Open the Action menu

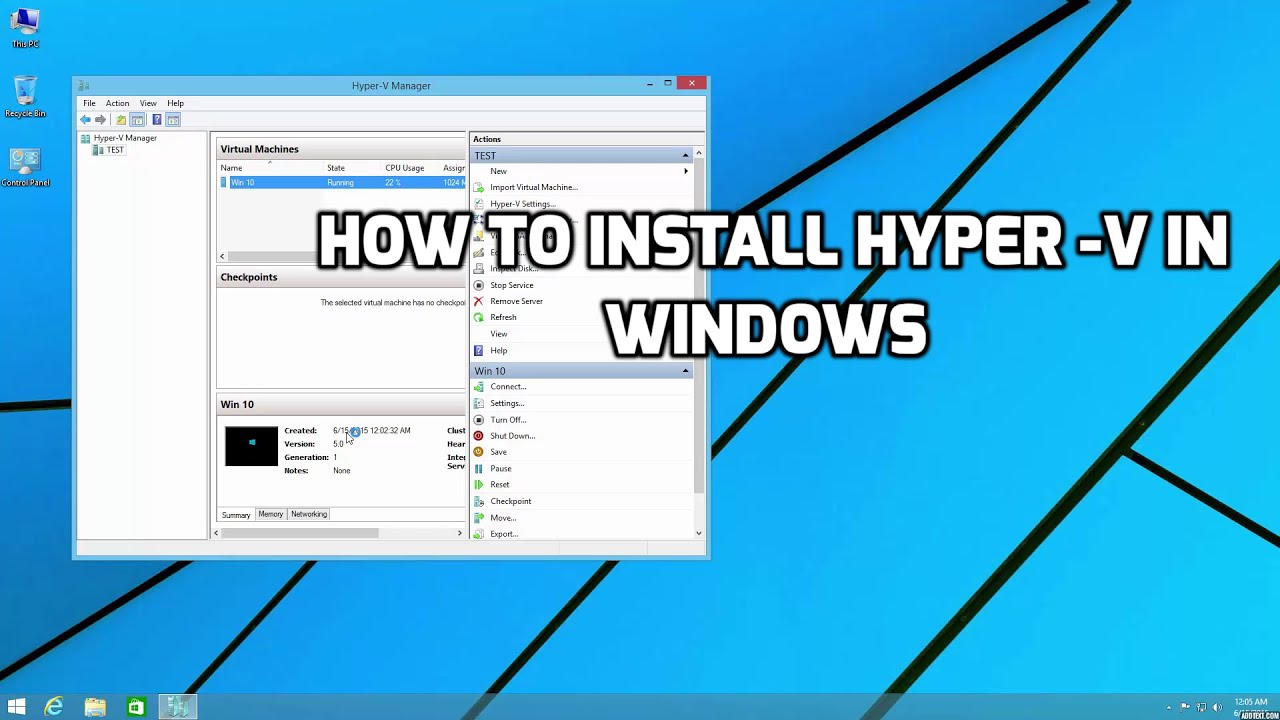117,103
